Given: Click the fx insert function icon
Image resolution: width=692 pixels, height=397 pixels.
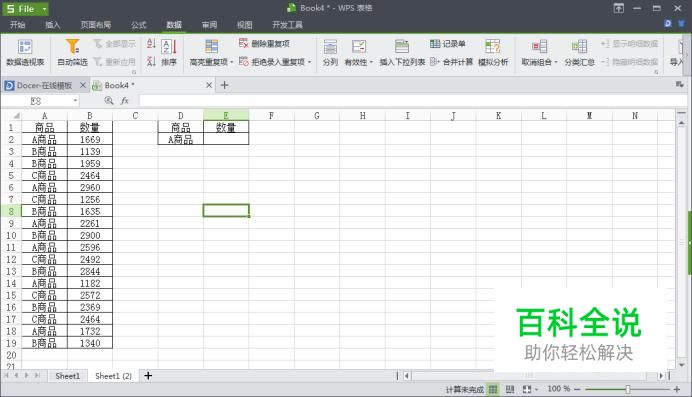Looking at the screenshot, I should click(x=124, y=101).
